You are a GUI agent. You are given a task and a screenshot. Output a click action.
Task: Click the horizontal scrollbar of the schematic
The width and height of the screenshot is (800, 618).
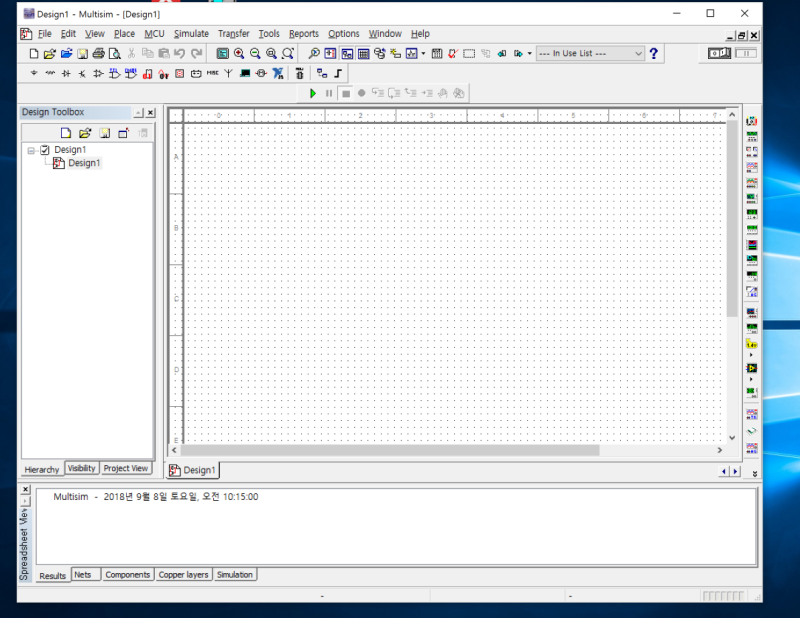390,450
